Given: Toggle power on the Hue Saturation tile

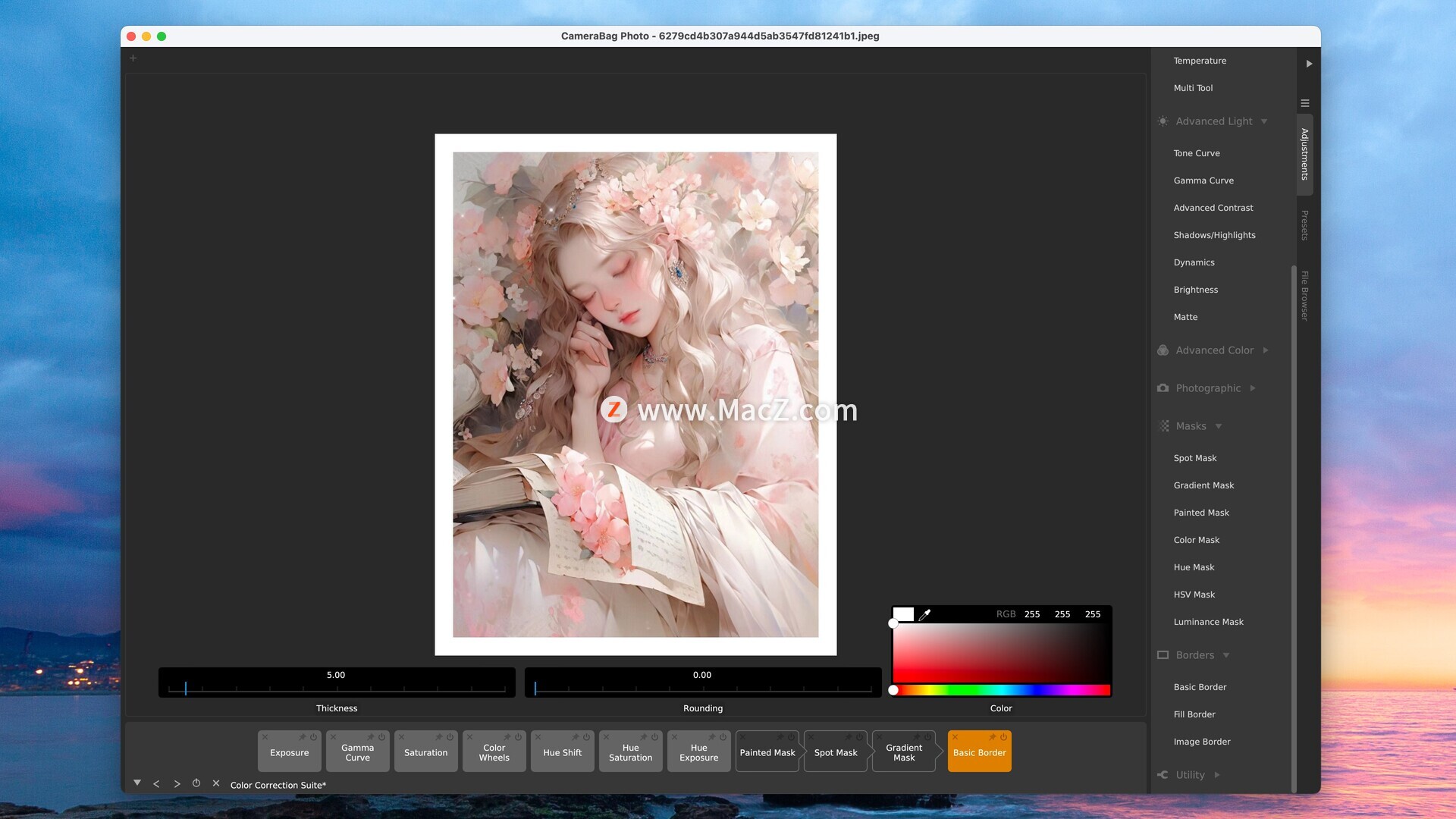Looking at the screenshot, I should tap(654, 737).
